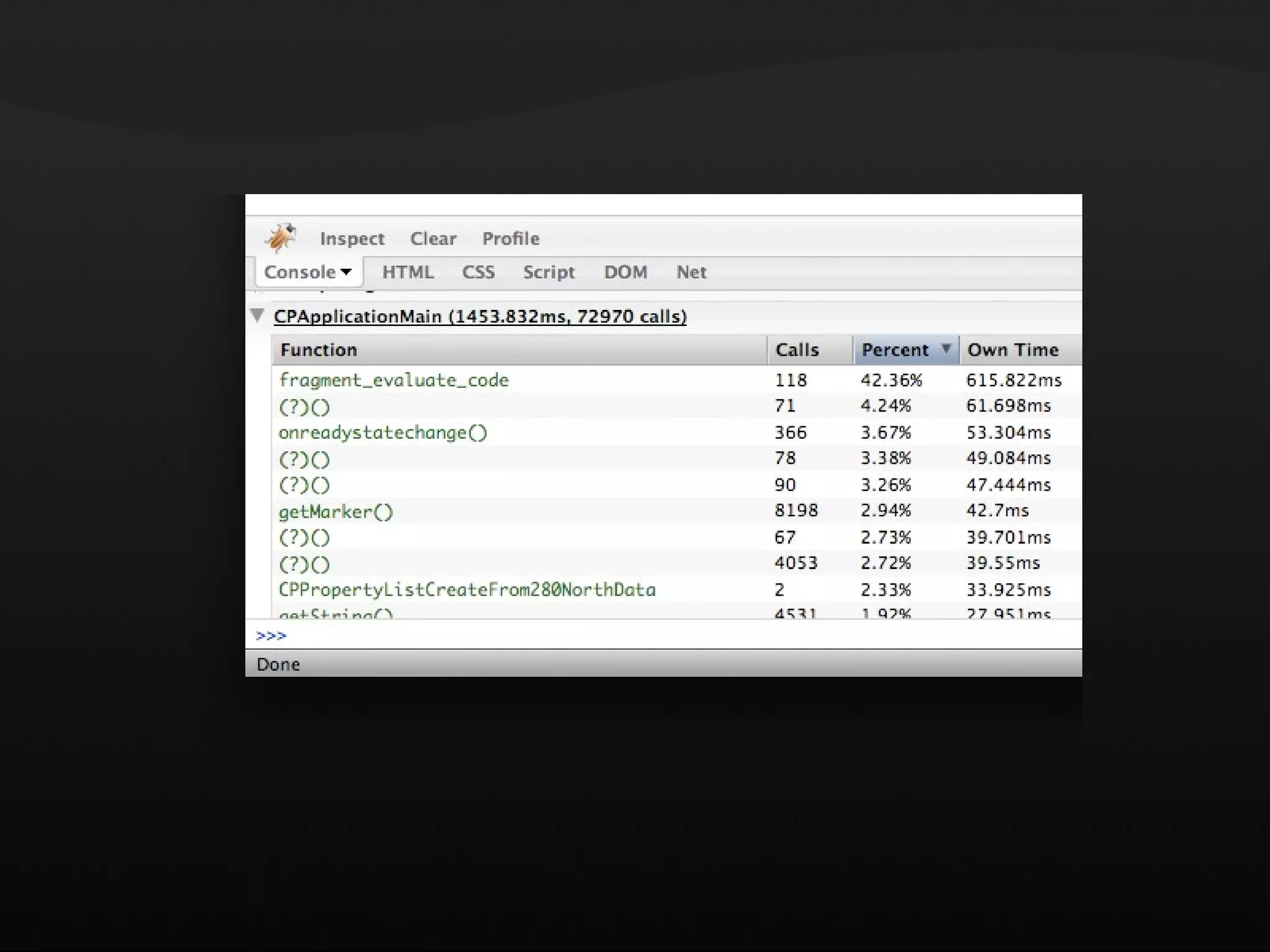Switch to the CSS tab
The height and width of the screenshot is (952, 1270).
pos(478,272)
